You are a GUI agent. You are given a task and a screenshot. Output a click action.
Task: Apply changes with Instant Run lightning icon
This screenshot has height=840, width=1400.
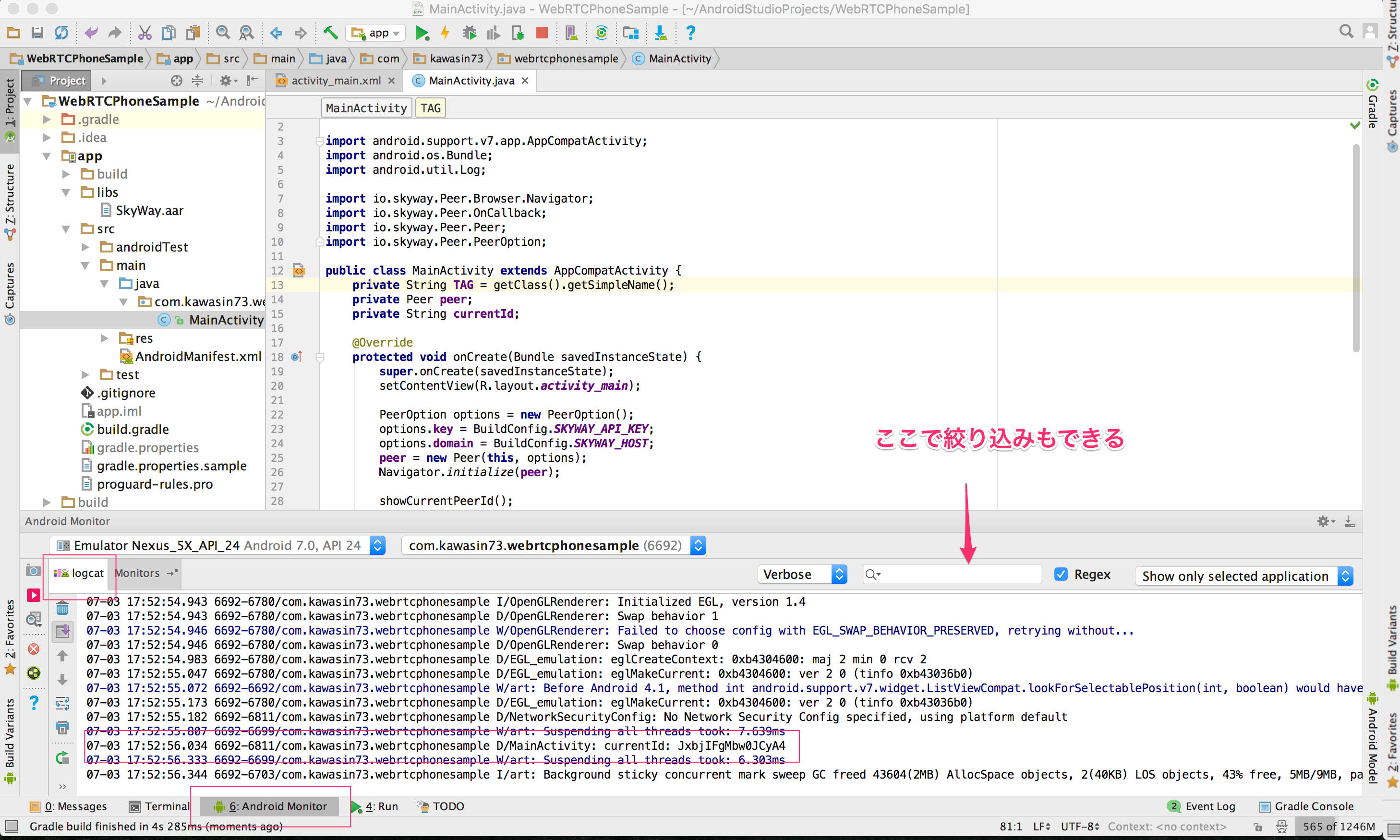click(446, 33)
